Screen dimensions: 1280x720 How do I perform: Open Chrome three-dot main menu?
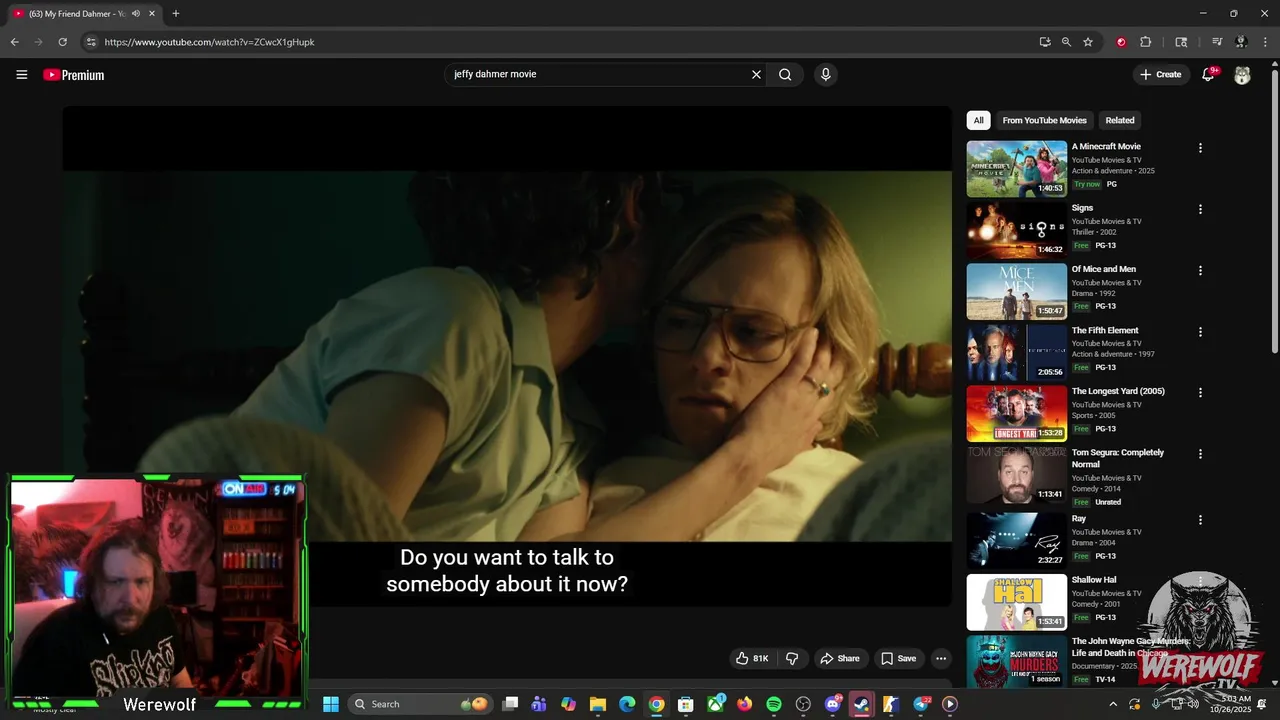(1266, 42)
